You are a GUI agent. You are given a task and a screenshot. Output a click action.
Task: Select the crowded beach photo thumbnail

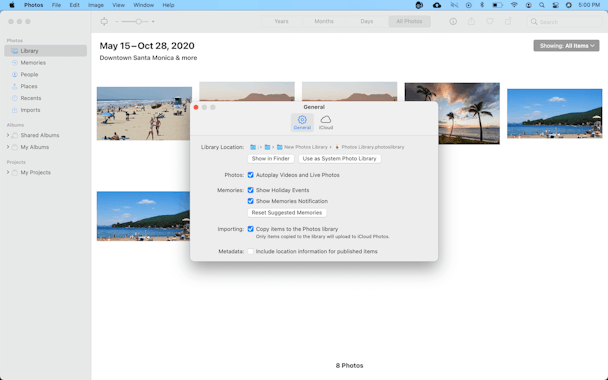[144, 114]
